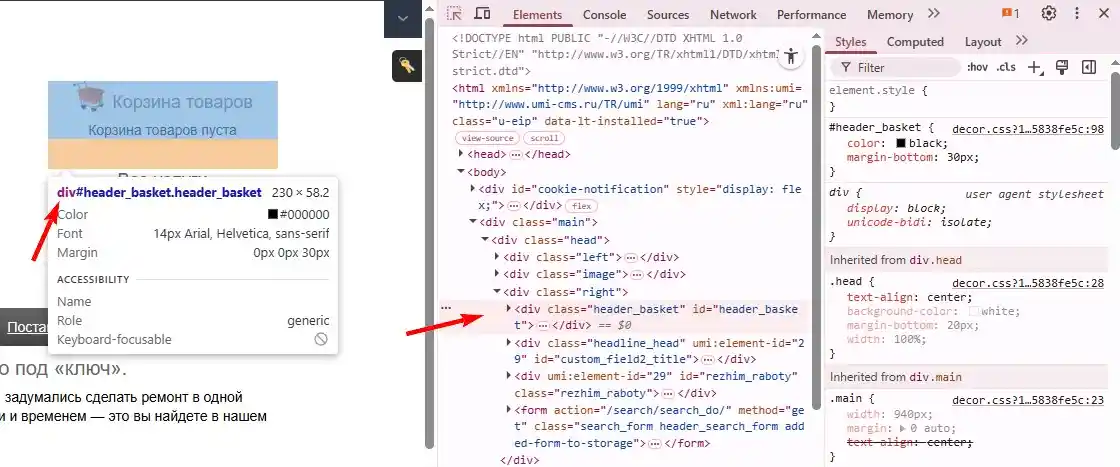Expand the header_basket div node
This screenshot has height=467, width=1120.
click(509, 309)
